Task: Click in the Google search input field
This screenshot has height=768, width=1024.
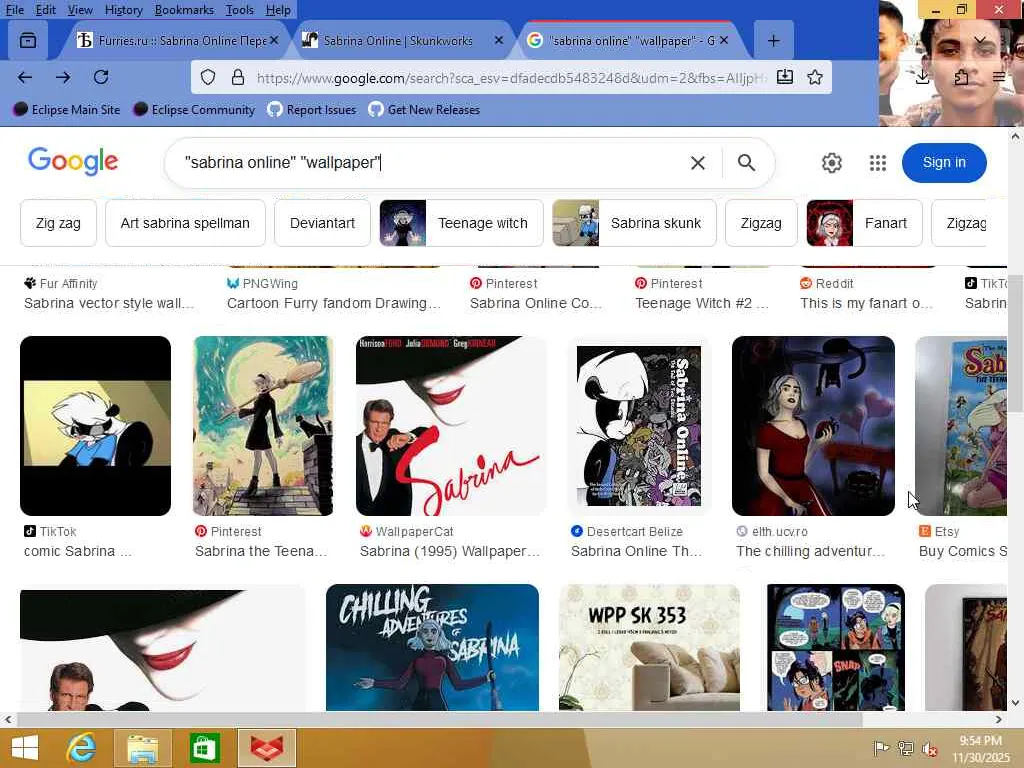Action: coord(431,163)
